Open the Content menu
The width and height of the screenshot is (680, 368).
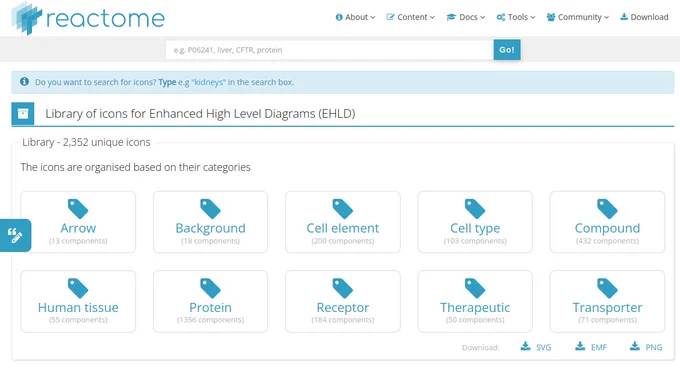point(411,17)
